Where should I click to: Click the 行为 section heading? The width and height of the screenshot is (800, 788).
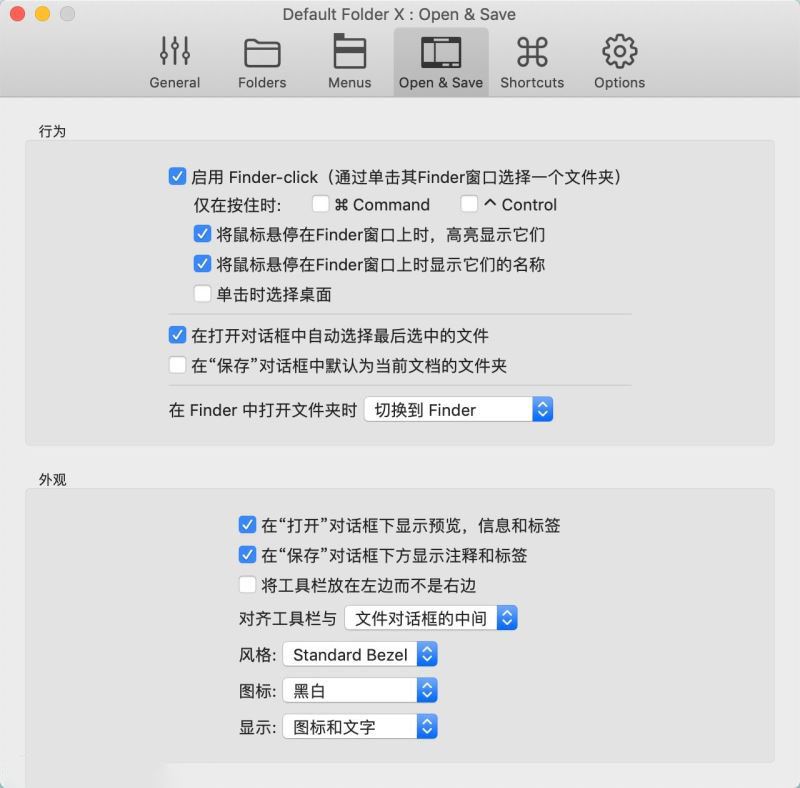[x=52, y=131]
